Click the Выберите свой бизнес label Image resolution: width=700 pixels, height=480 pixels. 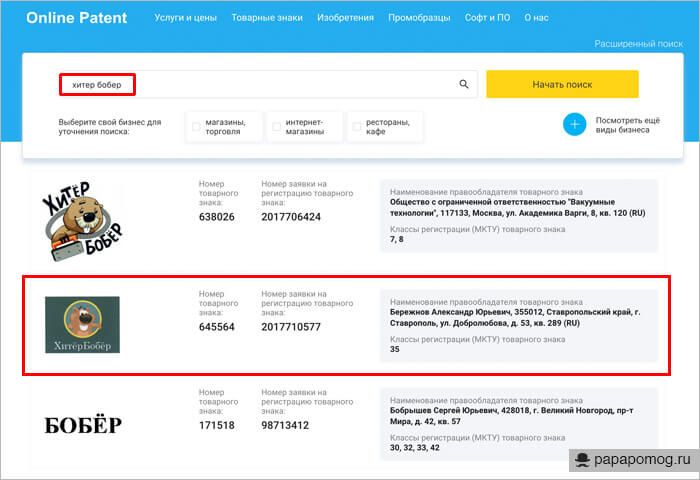pyautogui.click(x=110, y=127)
